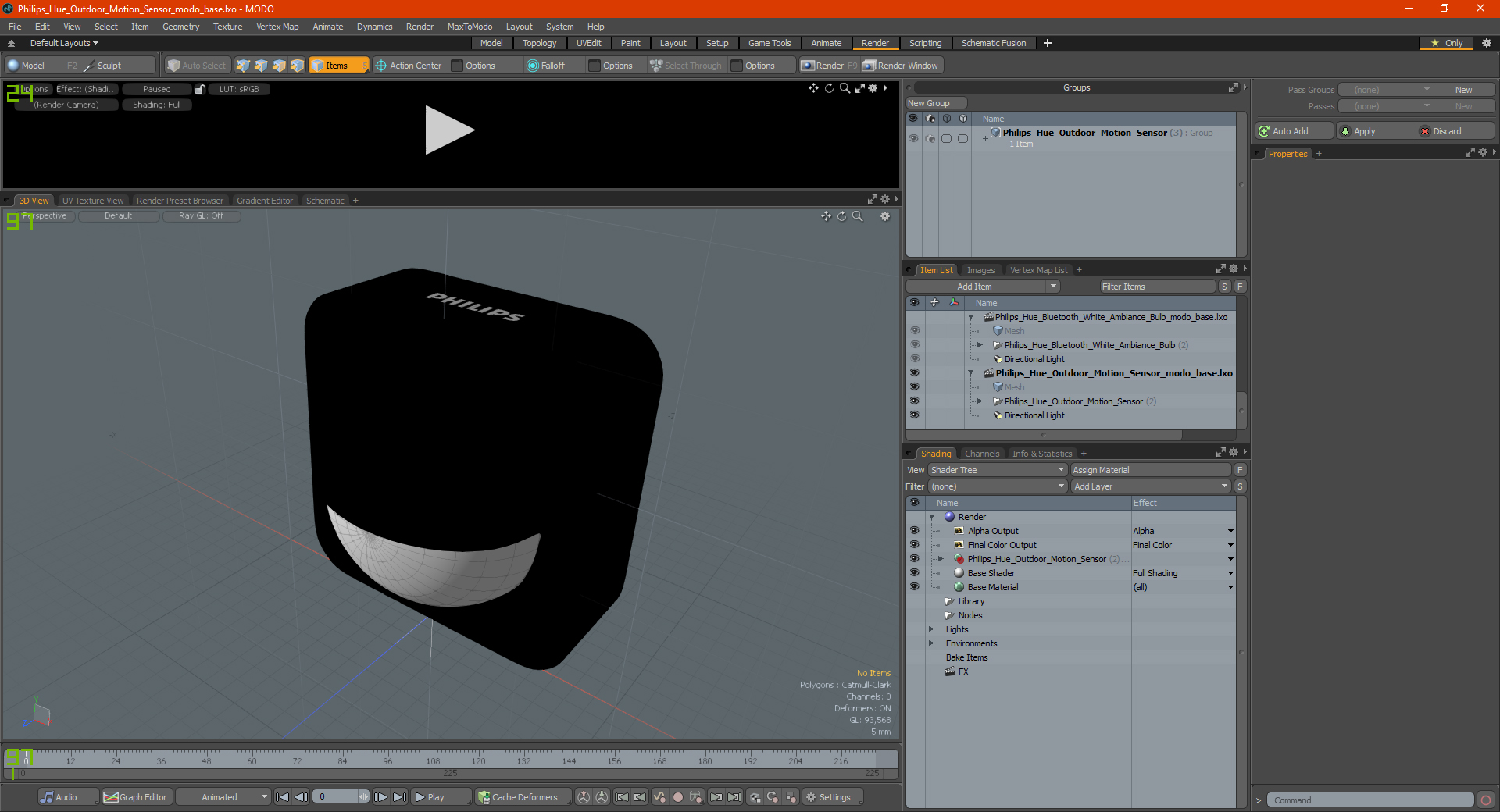The image size is (1500, 812).
Task: Toggle preview lock icon
Action: pos(200,89)
